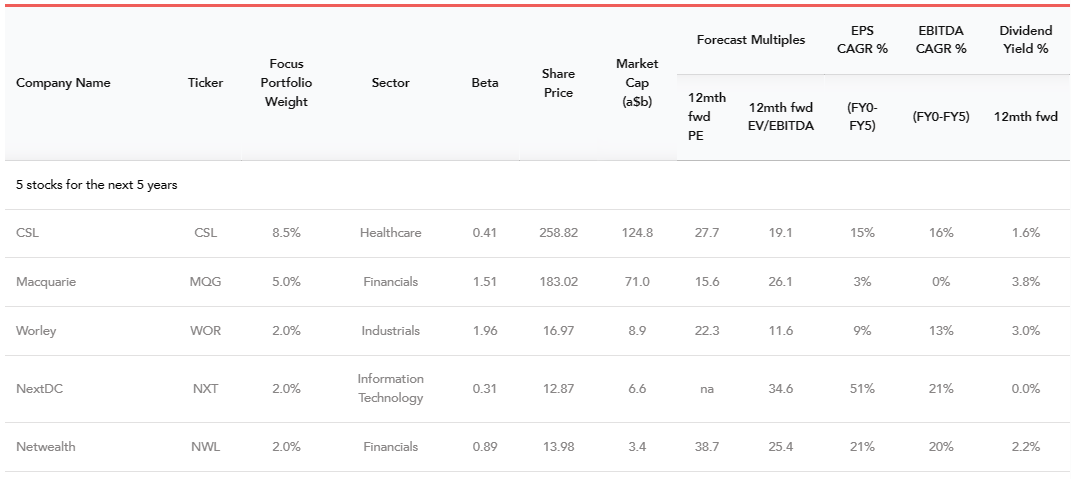
Task: Click NextDC's 51% EPS CAGR value
Action: (x=862, y=388)
